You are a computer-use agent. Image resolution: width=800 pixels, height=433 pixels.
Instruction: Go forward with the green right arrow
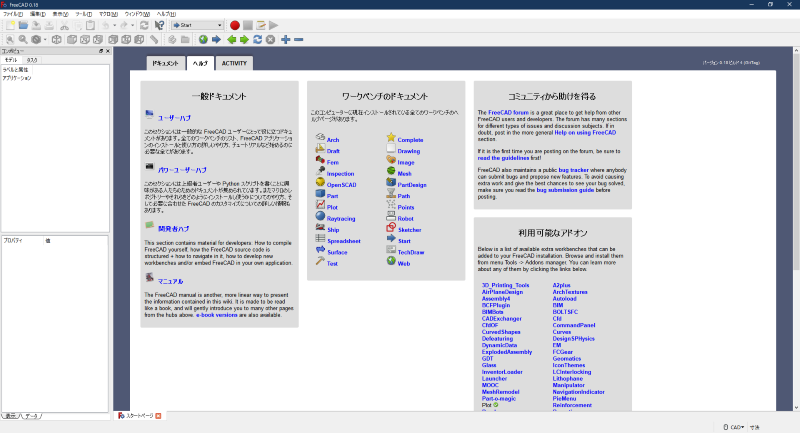pos(244,40)
